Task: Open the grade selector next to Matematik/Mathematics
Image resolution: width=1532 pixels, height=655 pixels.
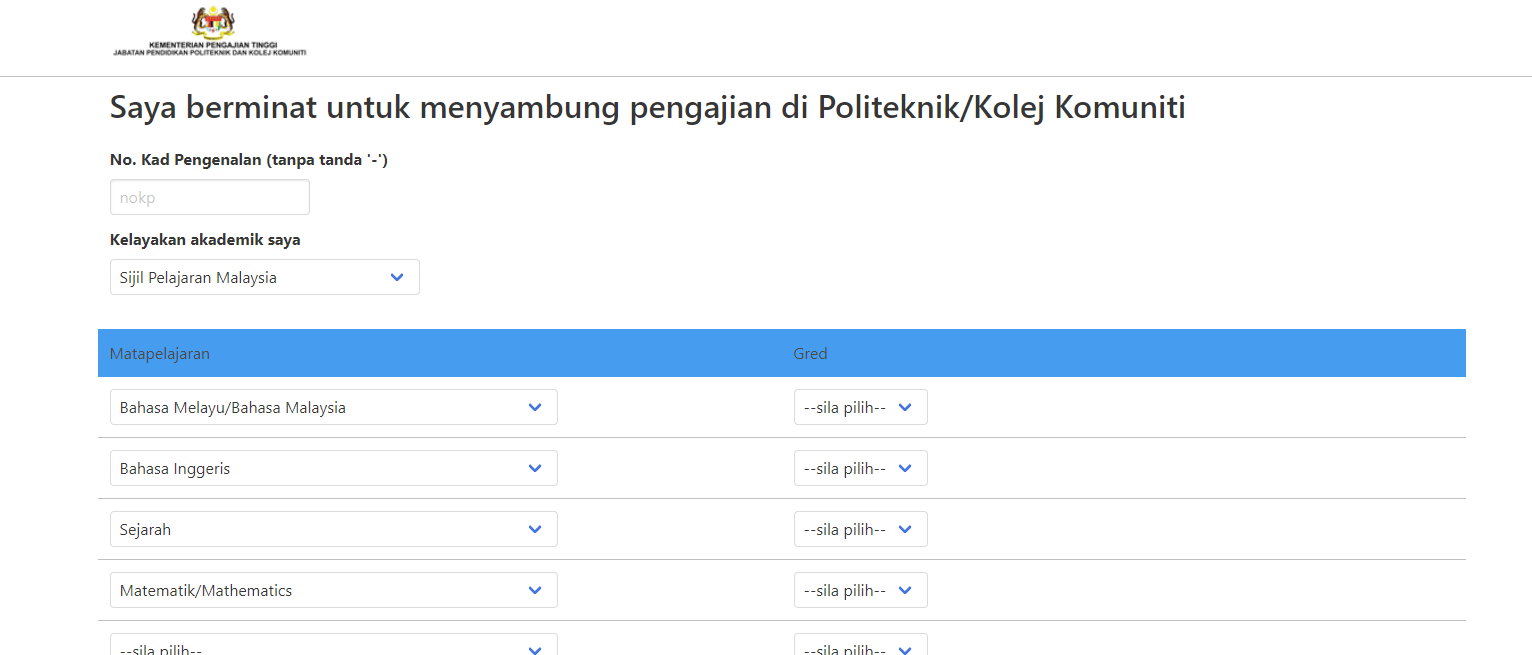Action: 860,590
